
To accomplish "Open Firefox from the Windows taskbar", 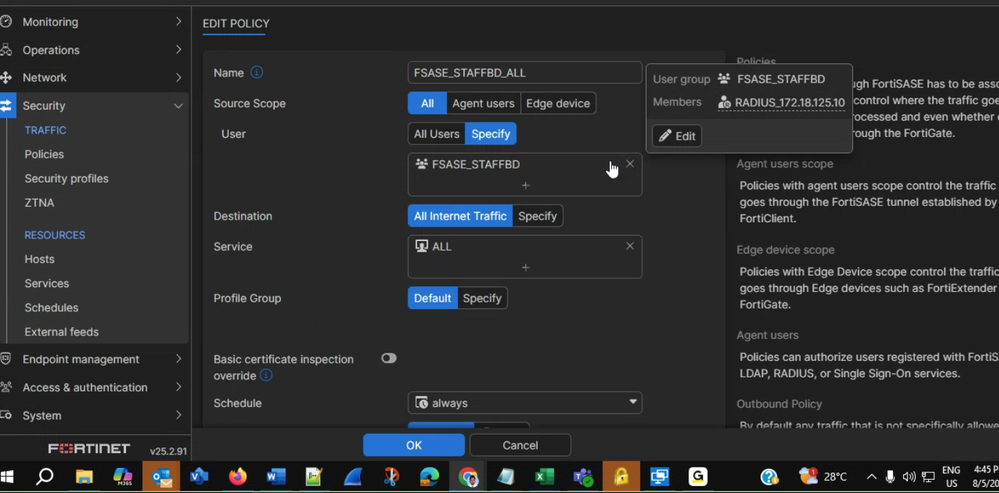I will coord(237,477).
